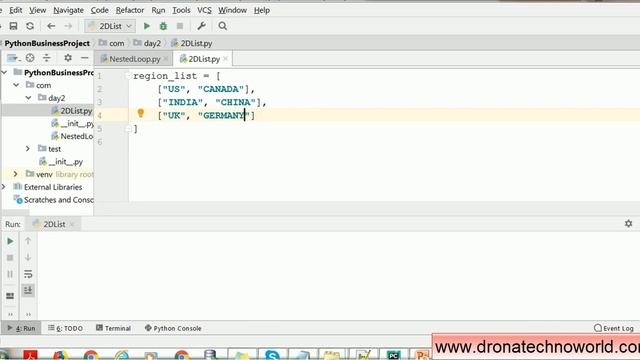This screenshot has width=640, height=360.
Task: Open settings via the wrench icon
Action: click(x=201, y=26)
